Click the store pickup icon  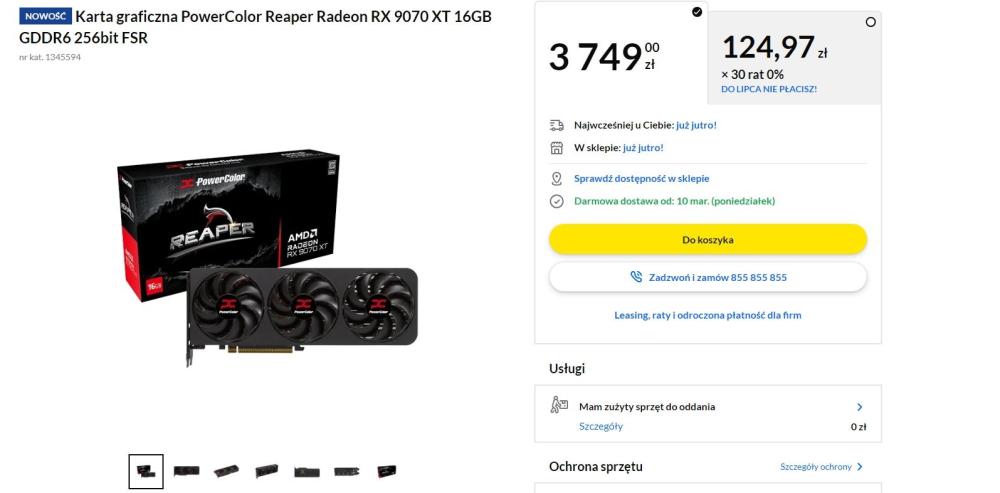[x=557, y=148]
